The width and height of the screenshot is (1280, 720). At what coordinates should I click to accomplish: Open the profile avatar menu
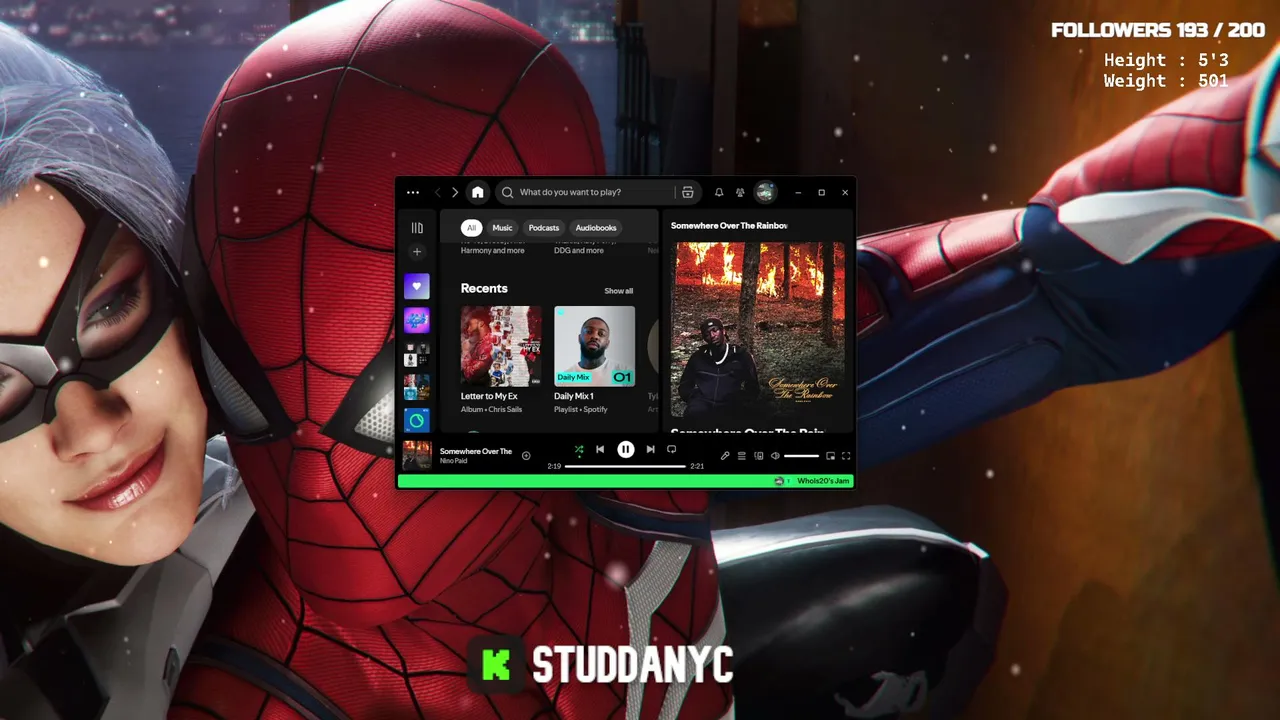766,192
